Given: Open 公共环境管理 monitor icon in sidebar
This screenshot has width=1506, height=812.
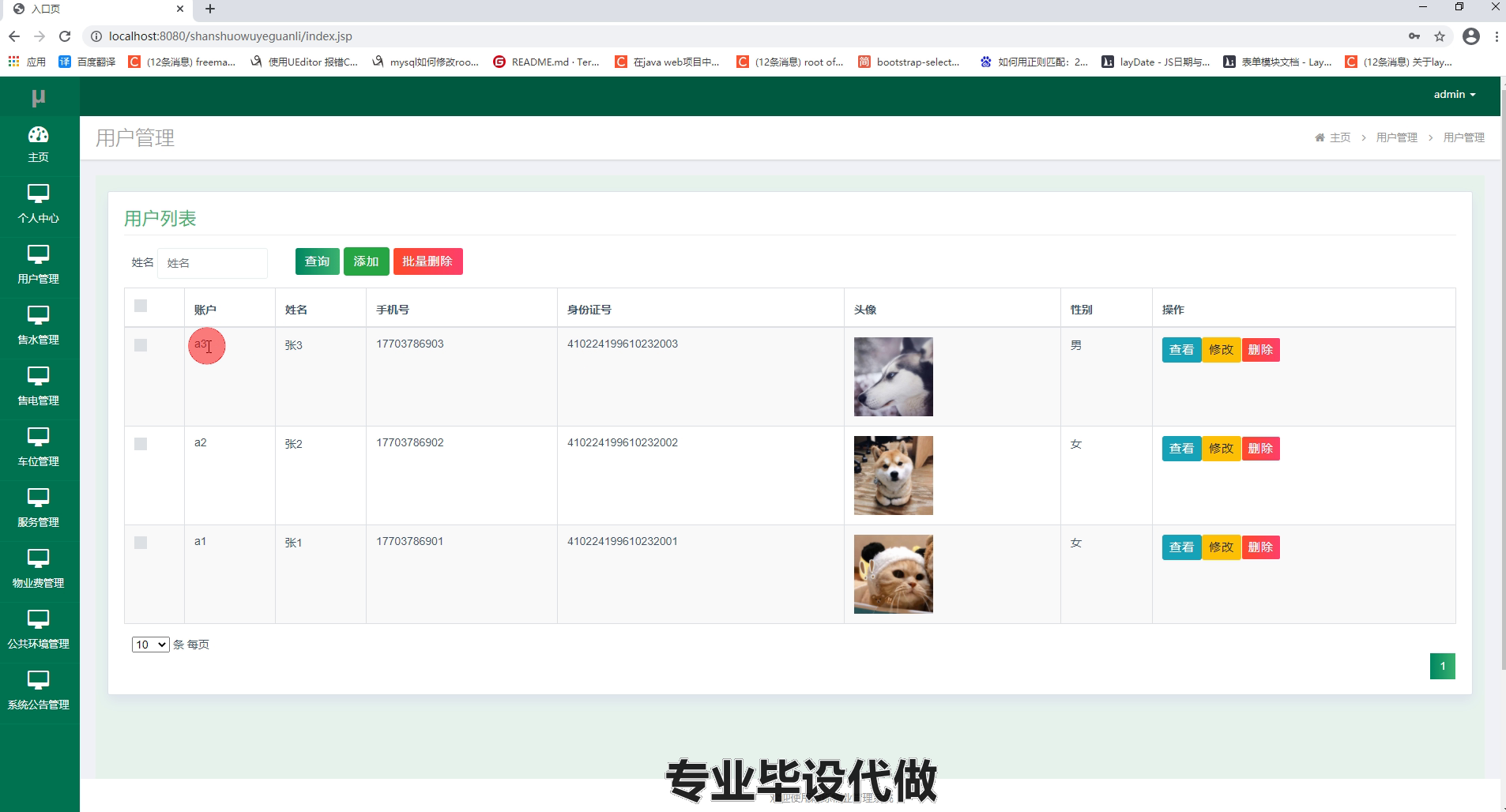Looking at the screenshot, I should [38, 619].
